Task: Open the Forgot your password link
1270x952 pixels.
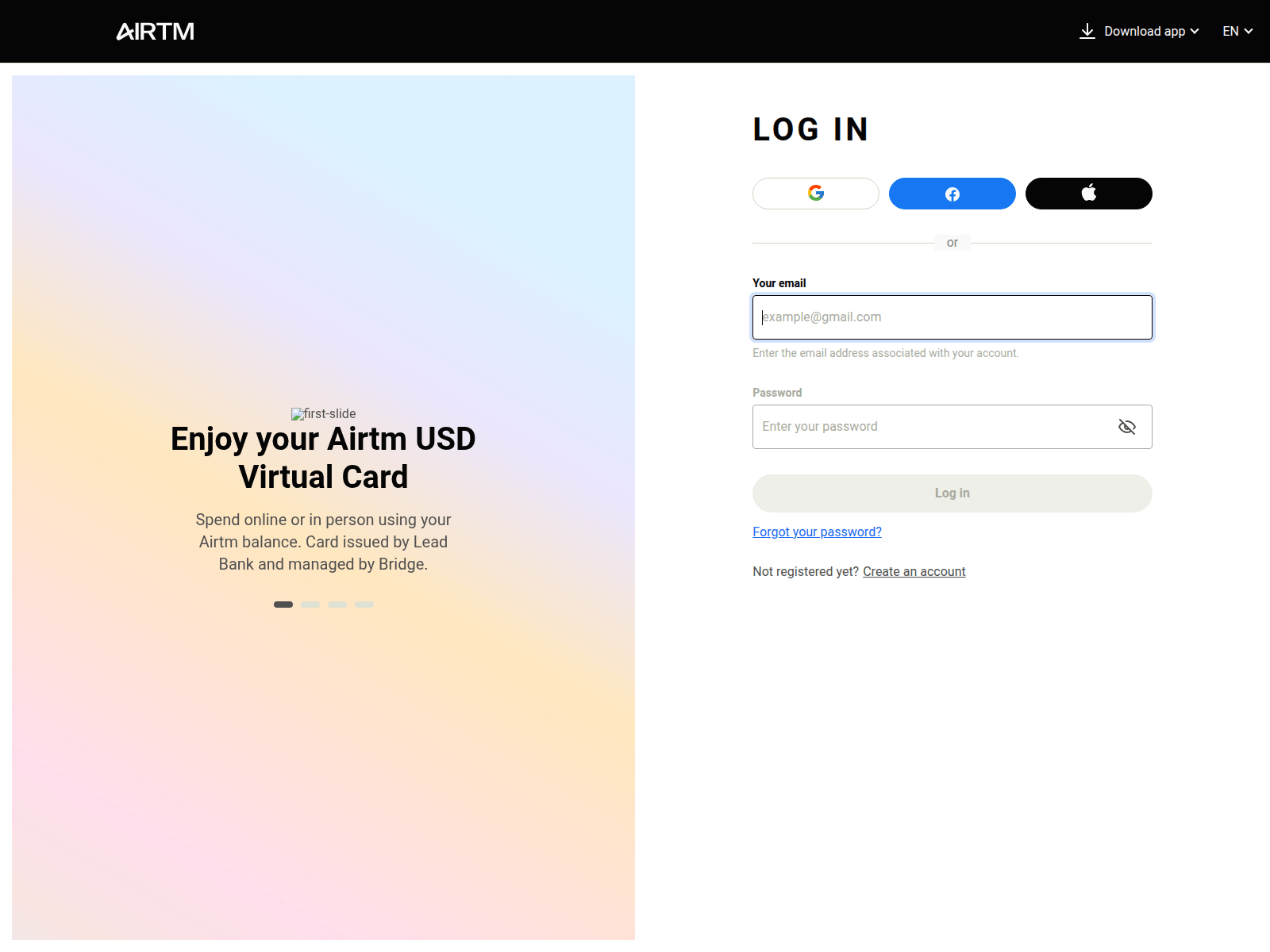Action: [817, 532]
